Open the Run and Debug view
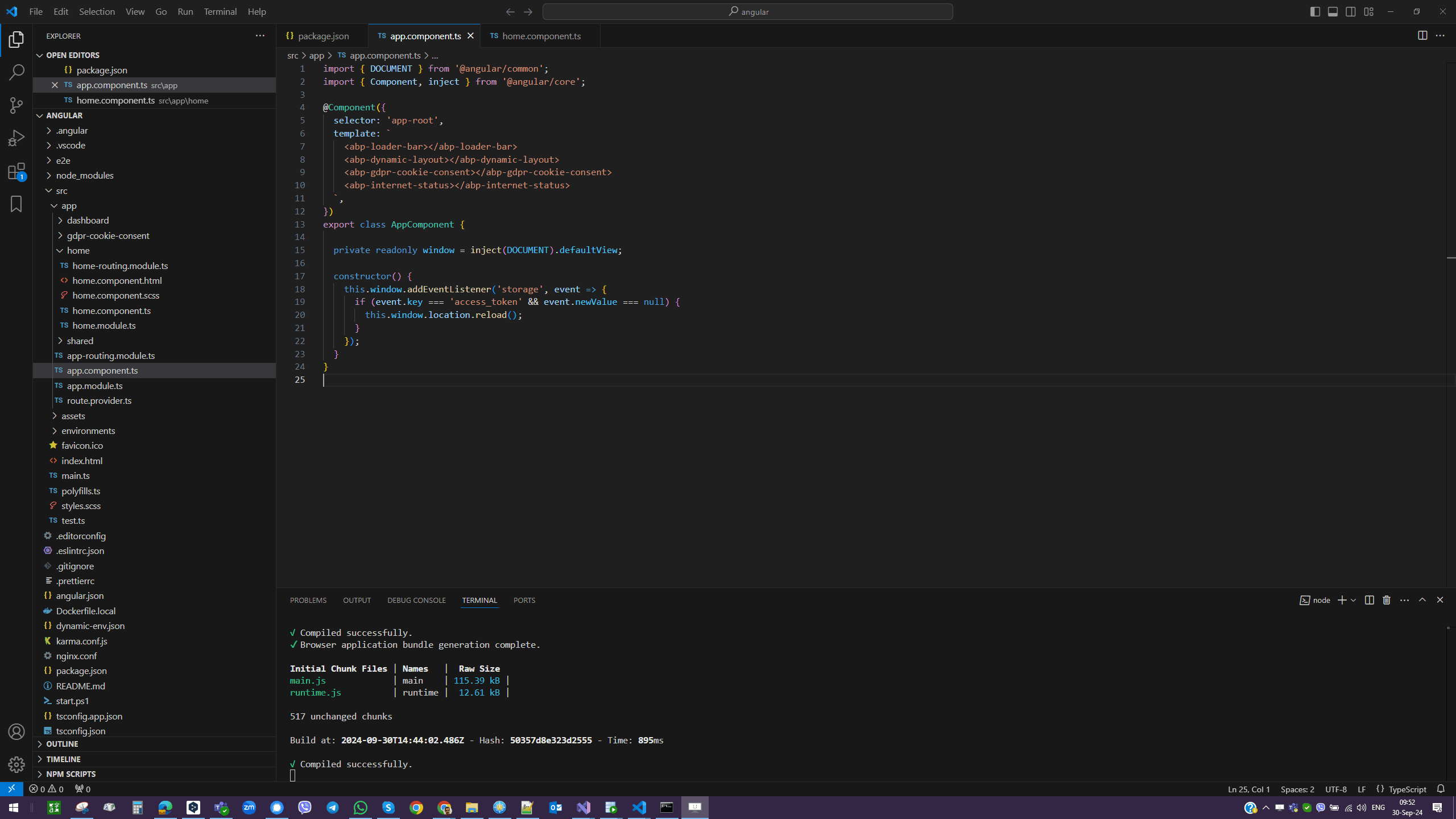This screenshot has height=819, width=1456. [16, 138]
